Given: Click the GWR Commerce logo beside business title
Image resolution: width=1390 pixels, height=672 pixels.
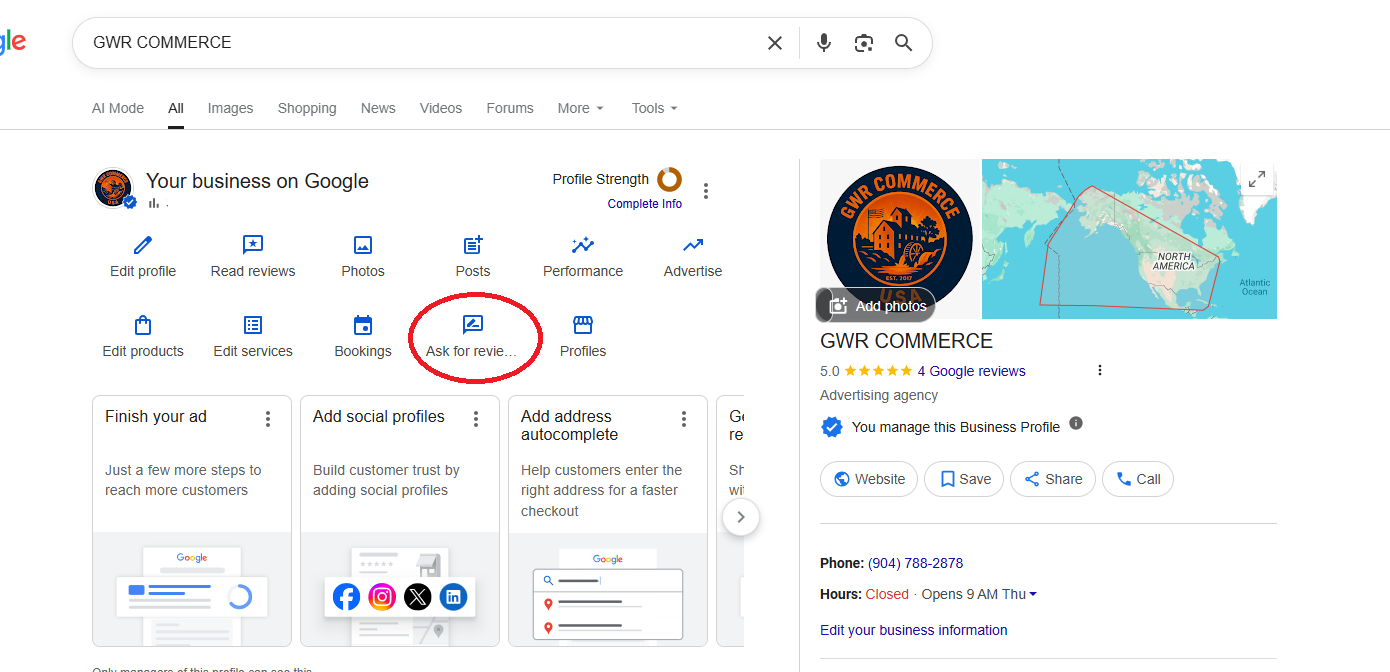Looking at the screenshot, I should [x=113, y=187].
